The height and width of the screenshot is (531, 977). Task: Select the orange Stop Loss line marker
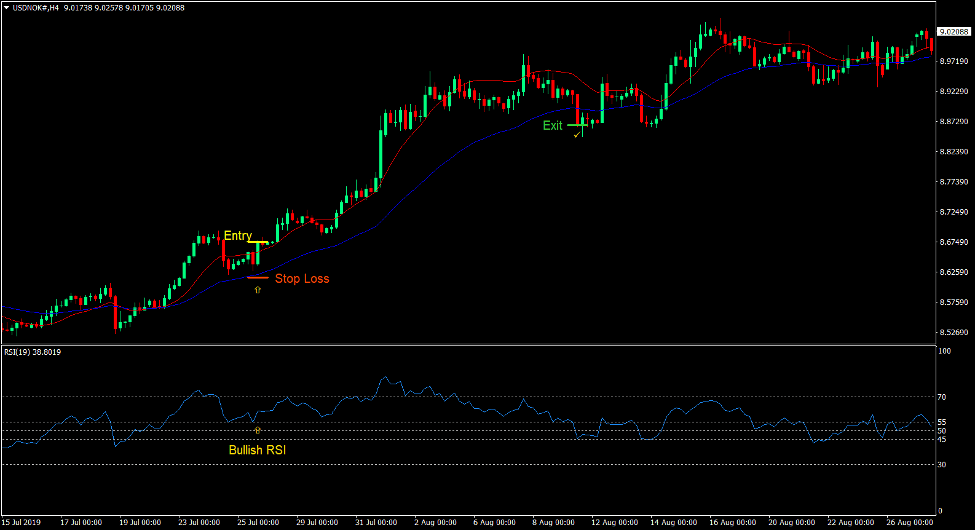257,277
